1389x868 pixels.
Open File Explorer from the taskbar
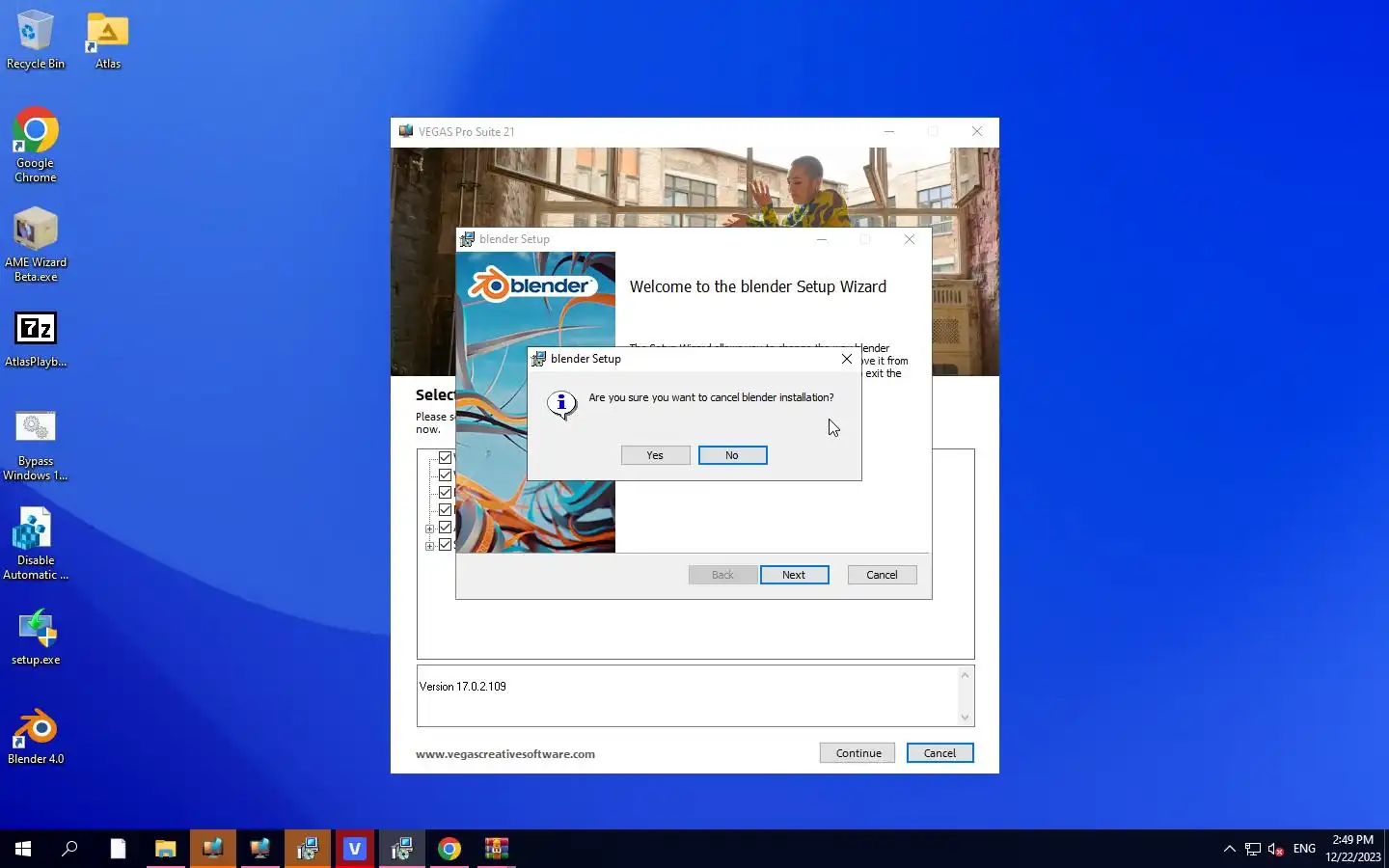[x=165, y=849]
